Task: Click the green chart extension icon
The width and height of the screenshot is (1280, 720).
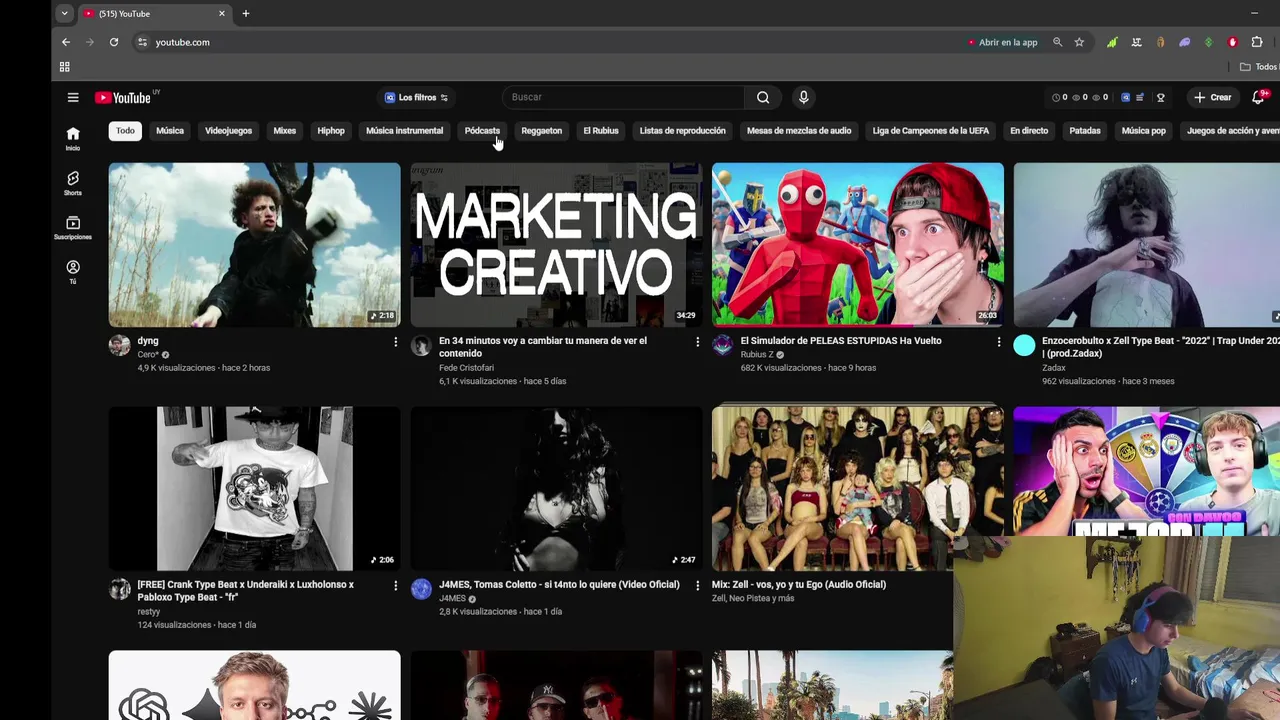Action: coord(1112,42)
